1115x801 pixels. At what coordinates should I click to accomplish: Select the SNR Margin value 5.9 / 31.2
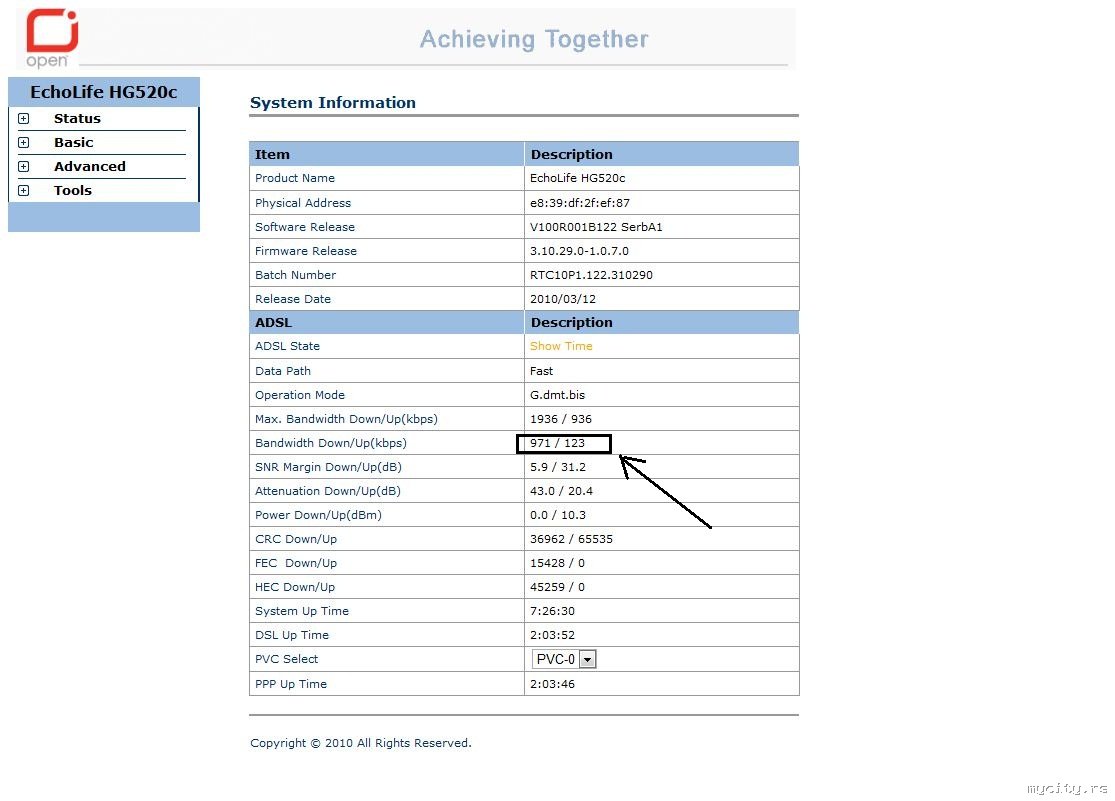pos(558,467)
